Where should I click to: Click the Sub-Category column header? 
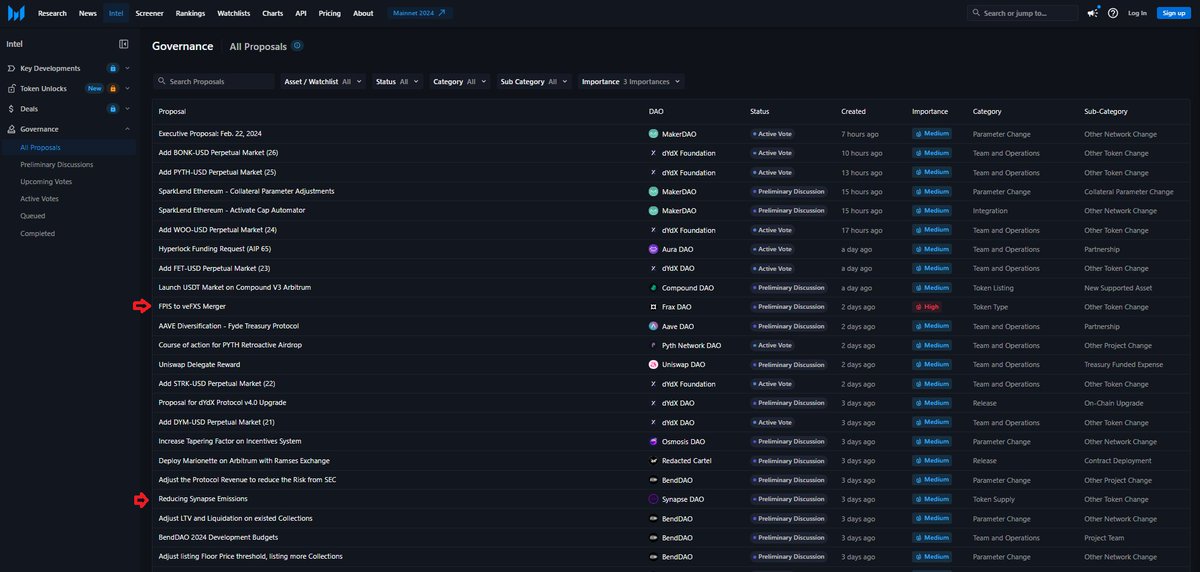1106,111
